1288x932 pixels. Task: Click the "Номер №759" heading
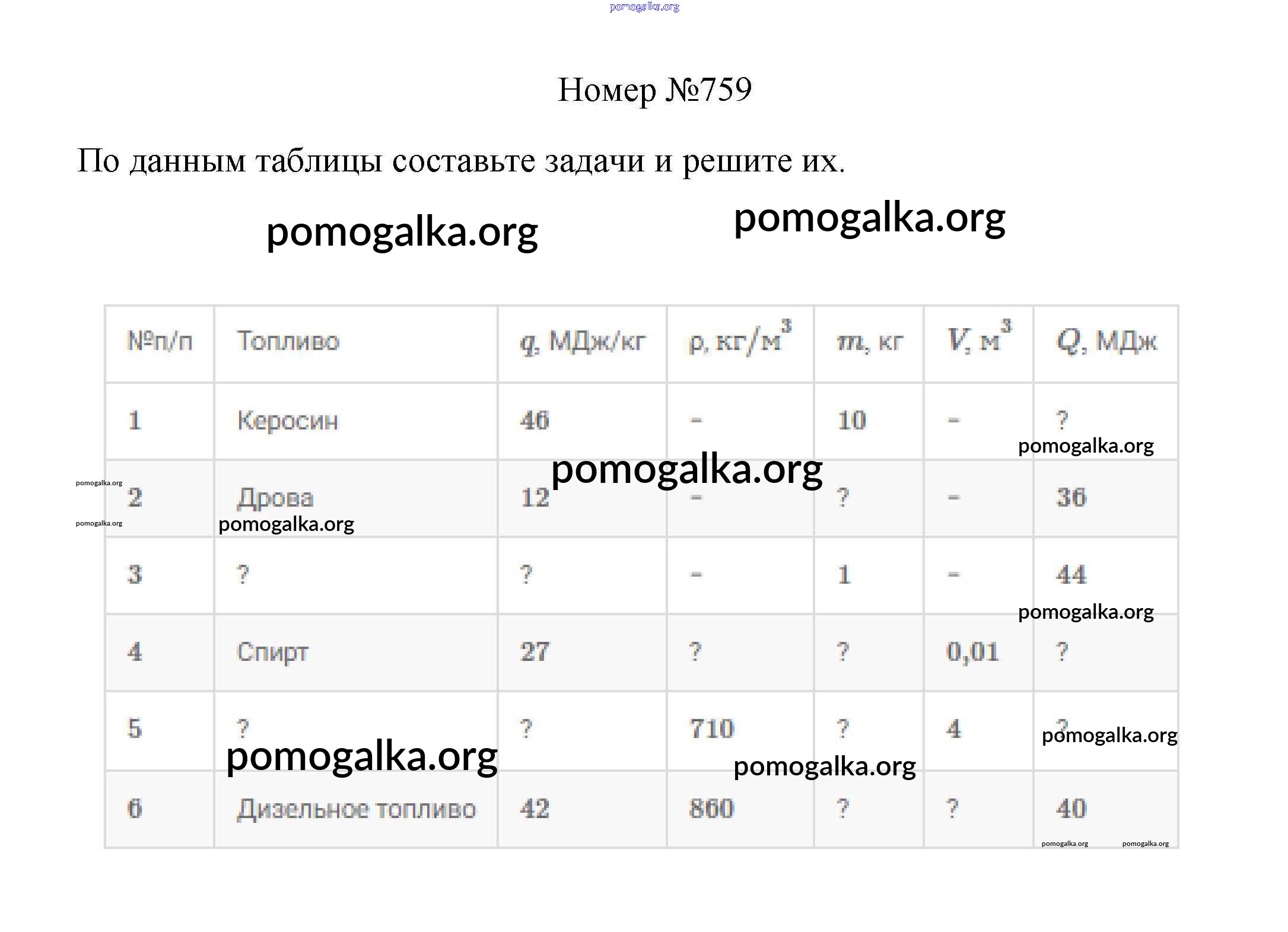654,90
